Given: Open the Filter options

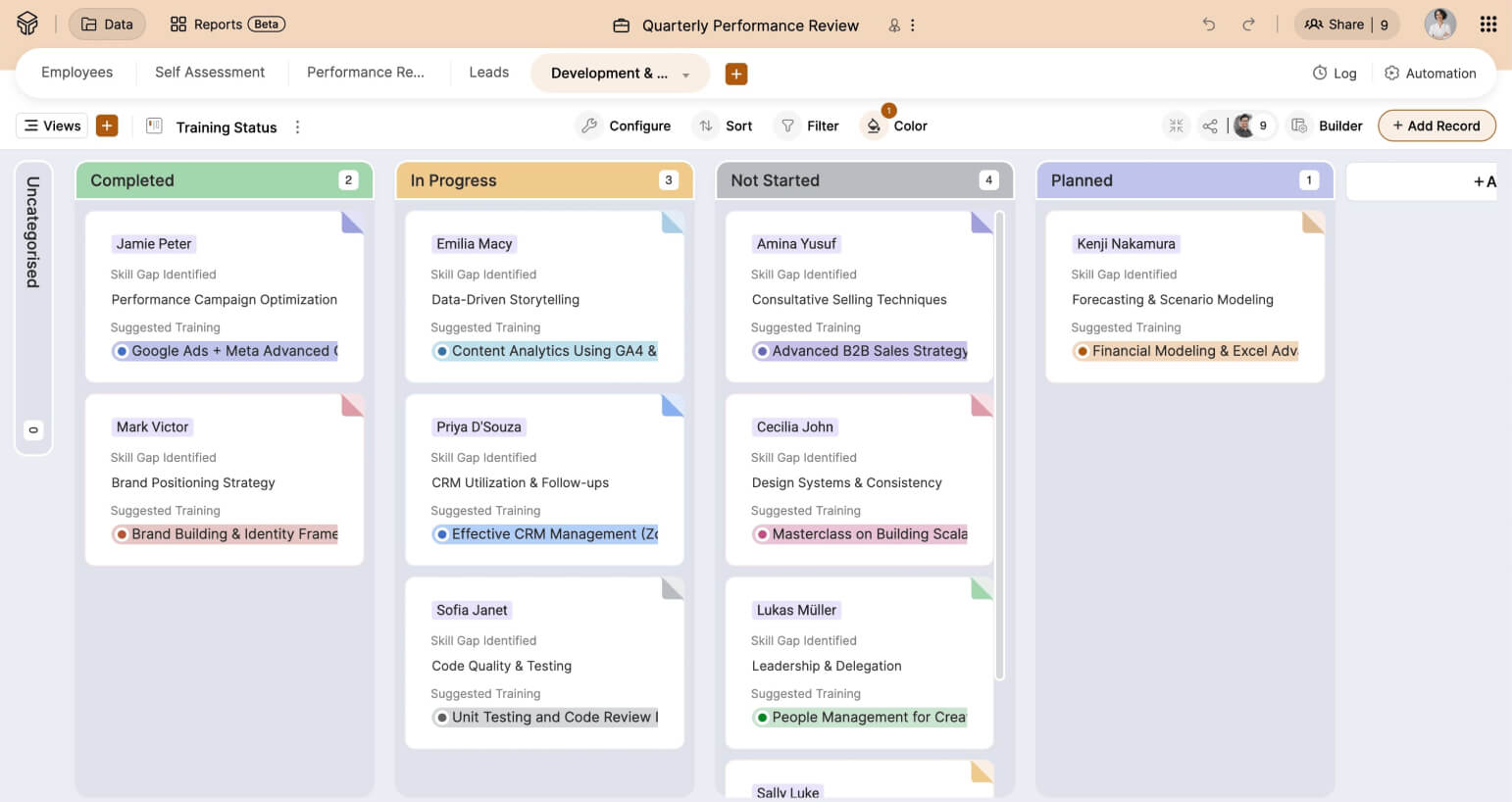Looking at the screenshot, I should tap(809, 125).
